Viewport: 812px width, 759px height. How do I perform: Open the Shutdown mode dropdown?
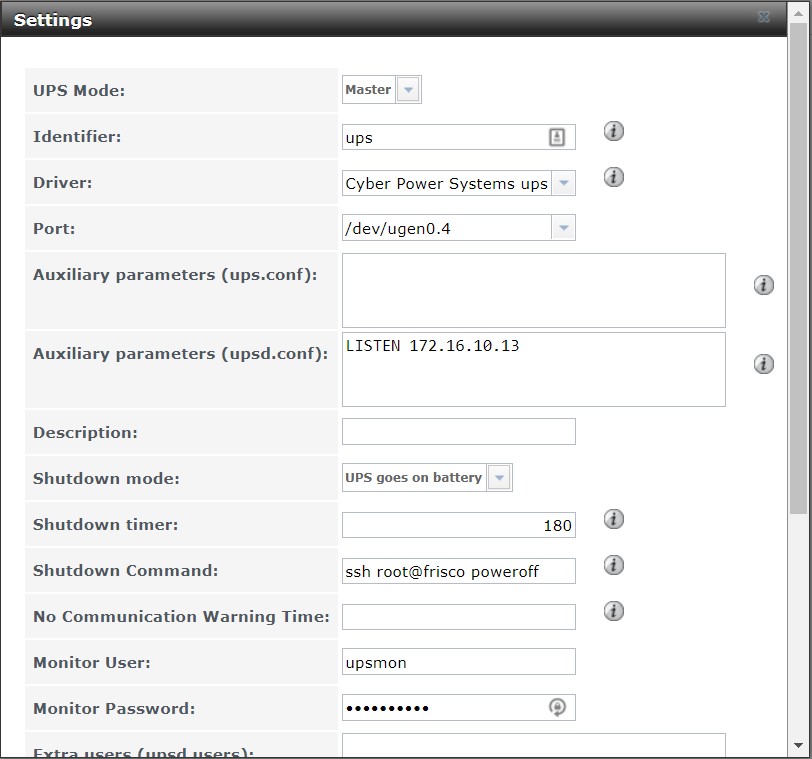(499, 477)
